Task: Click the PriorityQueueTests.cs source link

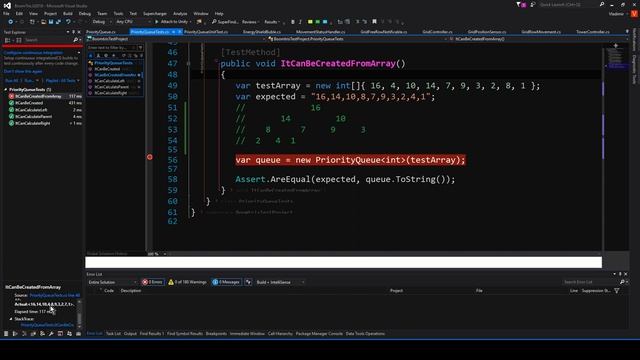Action: (x=55, y=295)
